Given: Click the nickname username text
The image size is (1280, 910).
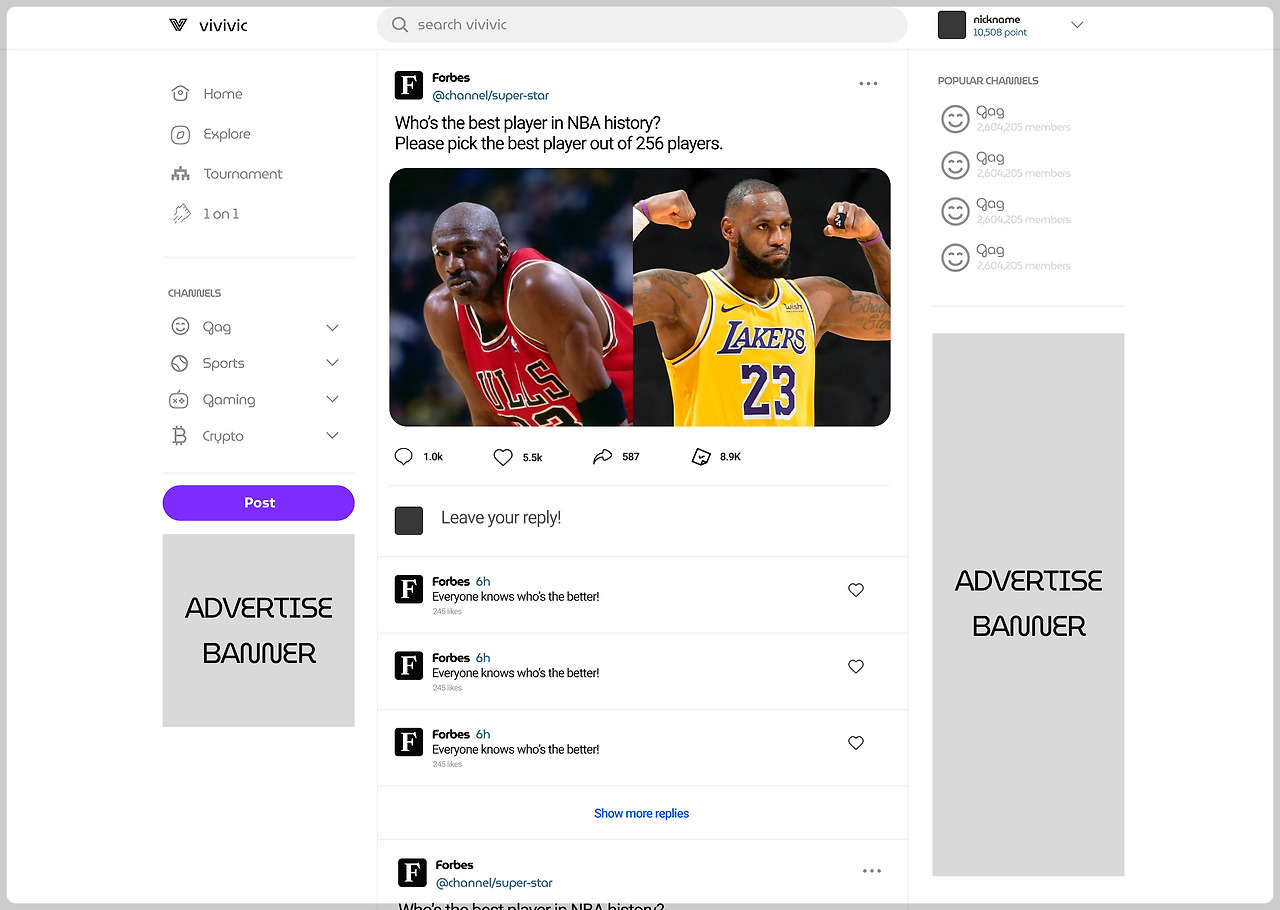Looking at the screenshot, I should coord(997,19).
